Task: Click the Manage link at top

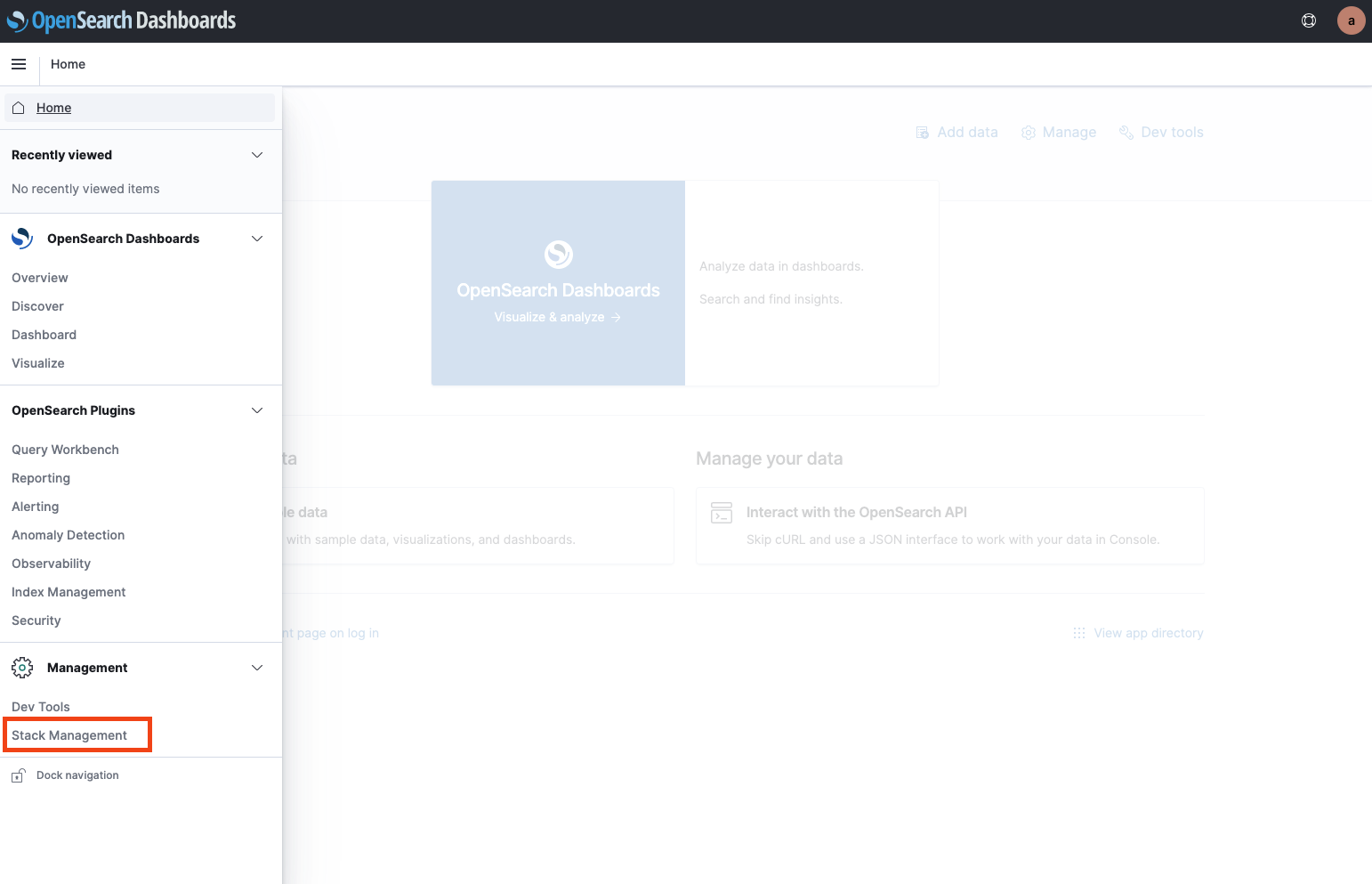Action: [1069, 133]
